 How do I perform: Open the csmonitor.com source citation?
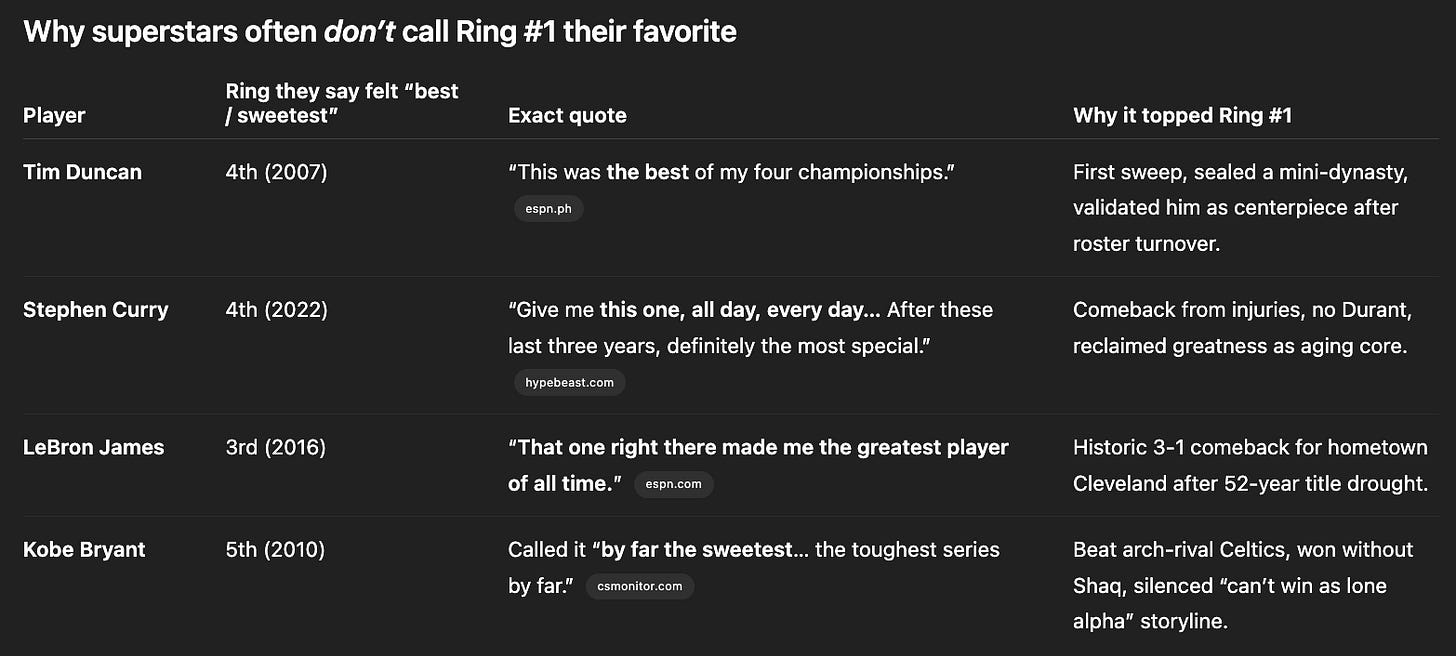[x=640, y=586]
